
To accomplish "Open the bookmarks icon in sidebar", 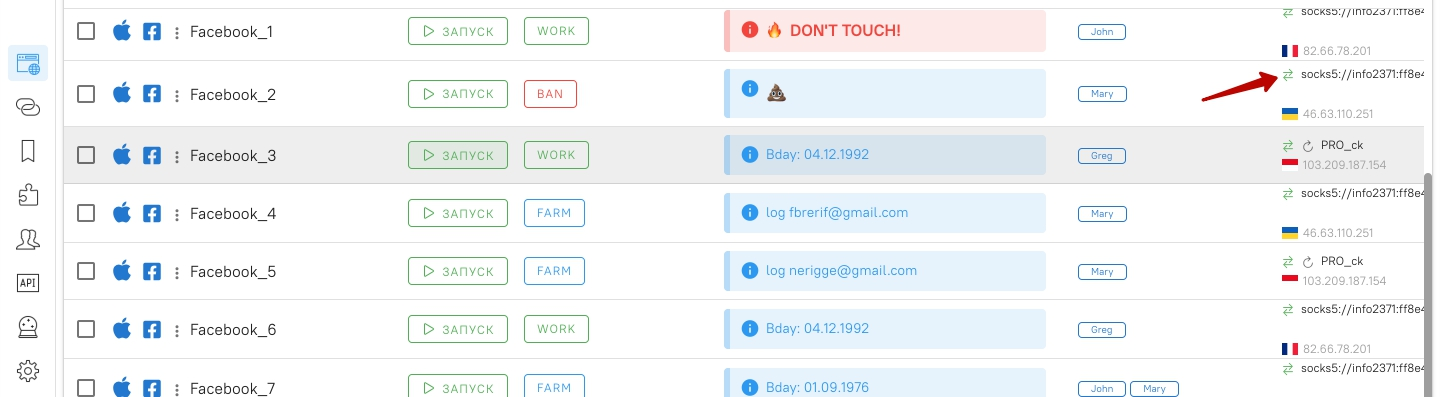I will point(28,151).
